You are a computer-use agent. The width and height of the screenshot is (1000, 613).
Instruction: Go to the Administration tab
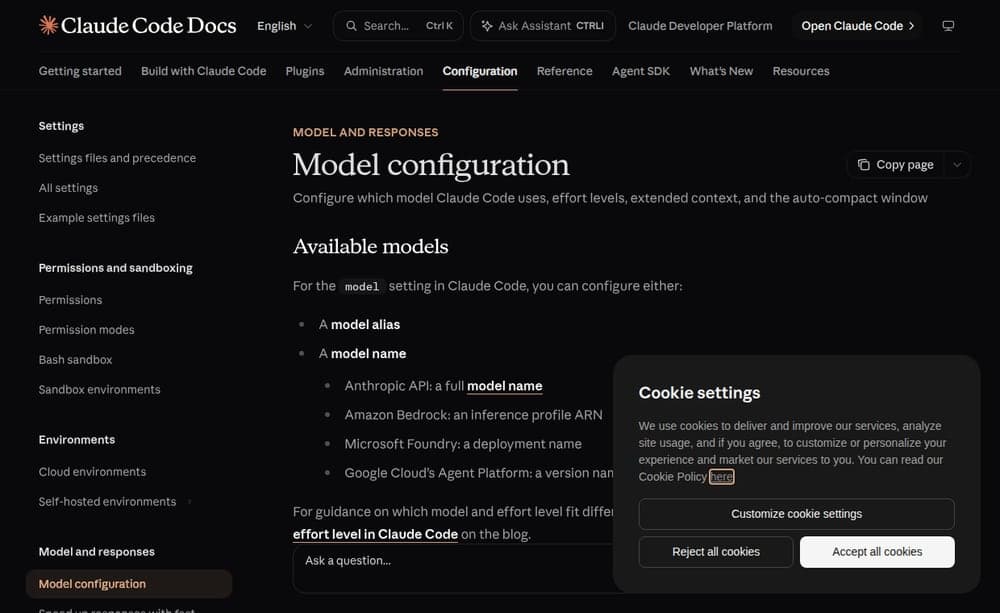pos(383,71)
